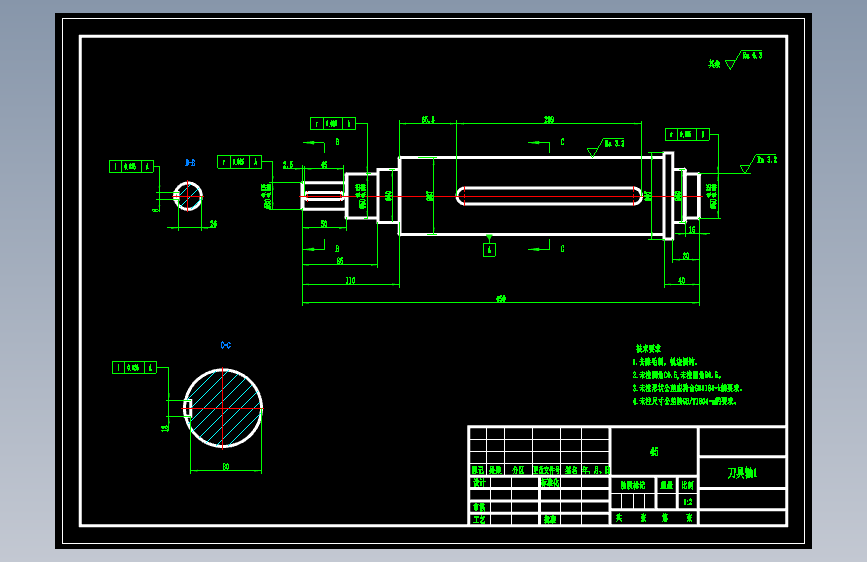Click the scale value 1:2 in title block
Viewport: 867px width, 562px height.
[x=688, y=502]
